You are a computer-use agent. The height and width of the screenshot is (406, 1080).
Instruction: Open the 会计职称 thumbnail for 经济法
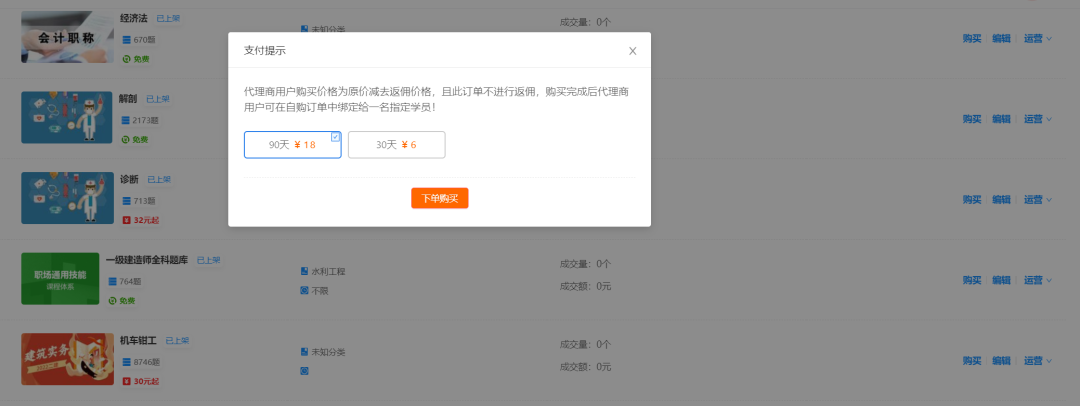[x=68, y=37]
